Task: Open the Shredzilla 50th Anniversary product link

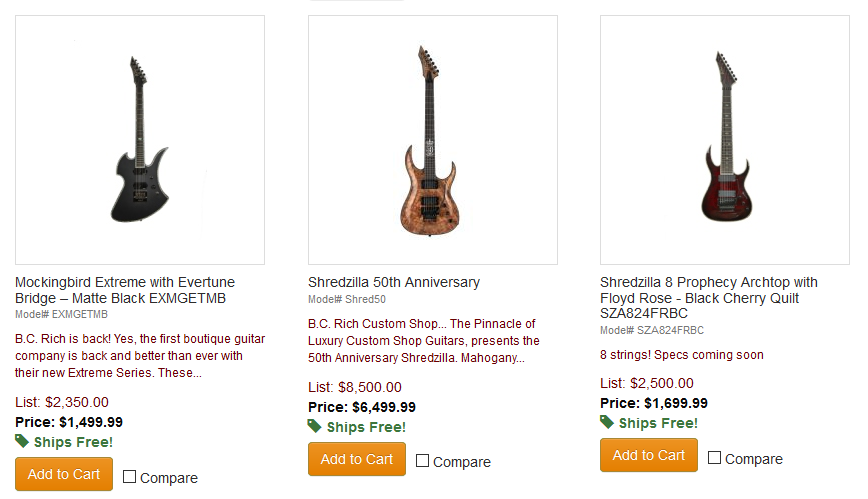Action: pyautogui.click(x=394, y=282)
